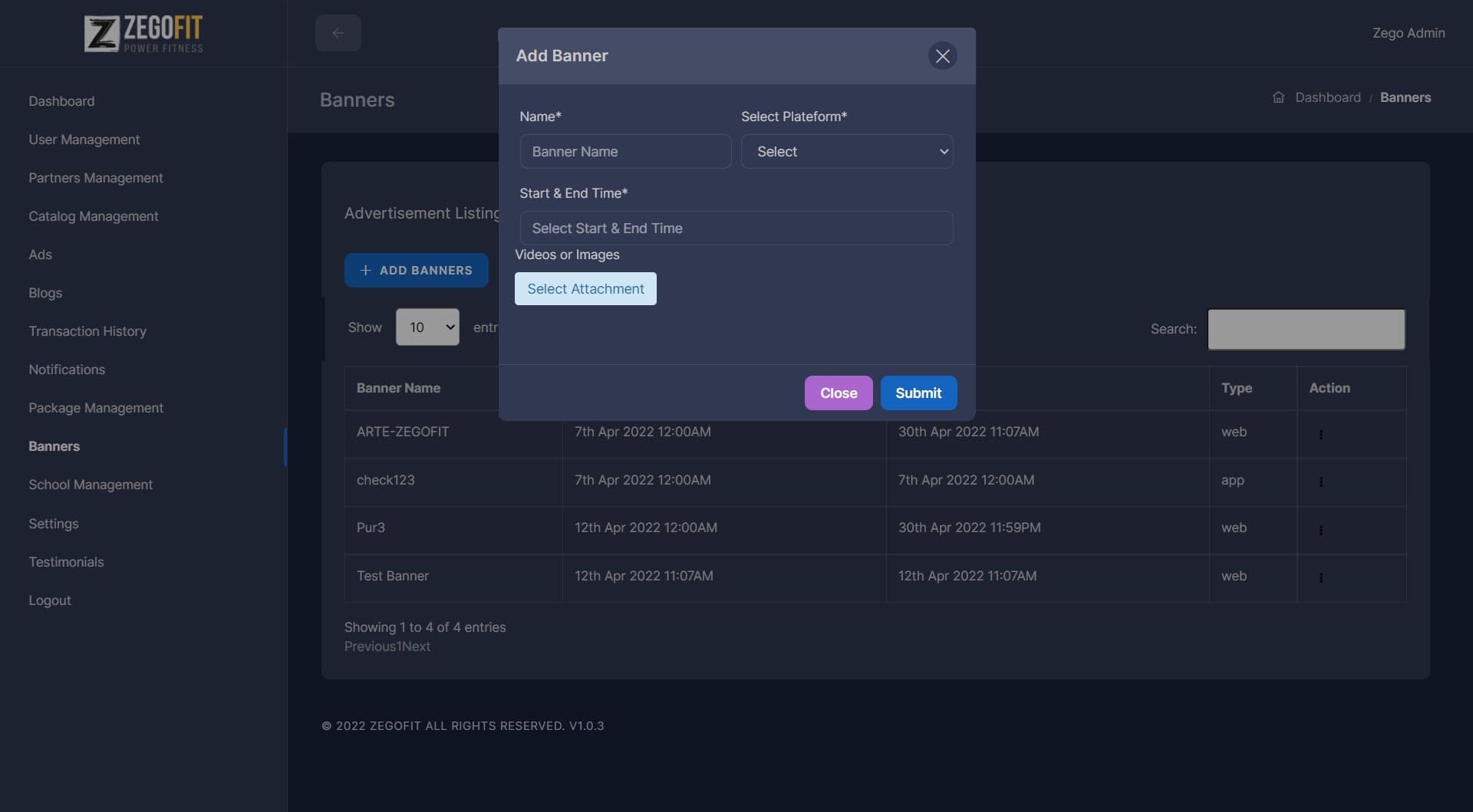Image resolution: width=1473 pixels, height=812 pixels.
Task: Open the Show entries count dropdown
Action: click(x=427, y=327)
